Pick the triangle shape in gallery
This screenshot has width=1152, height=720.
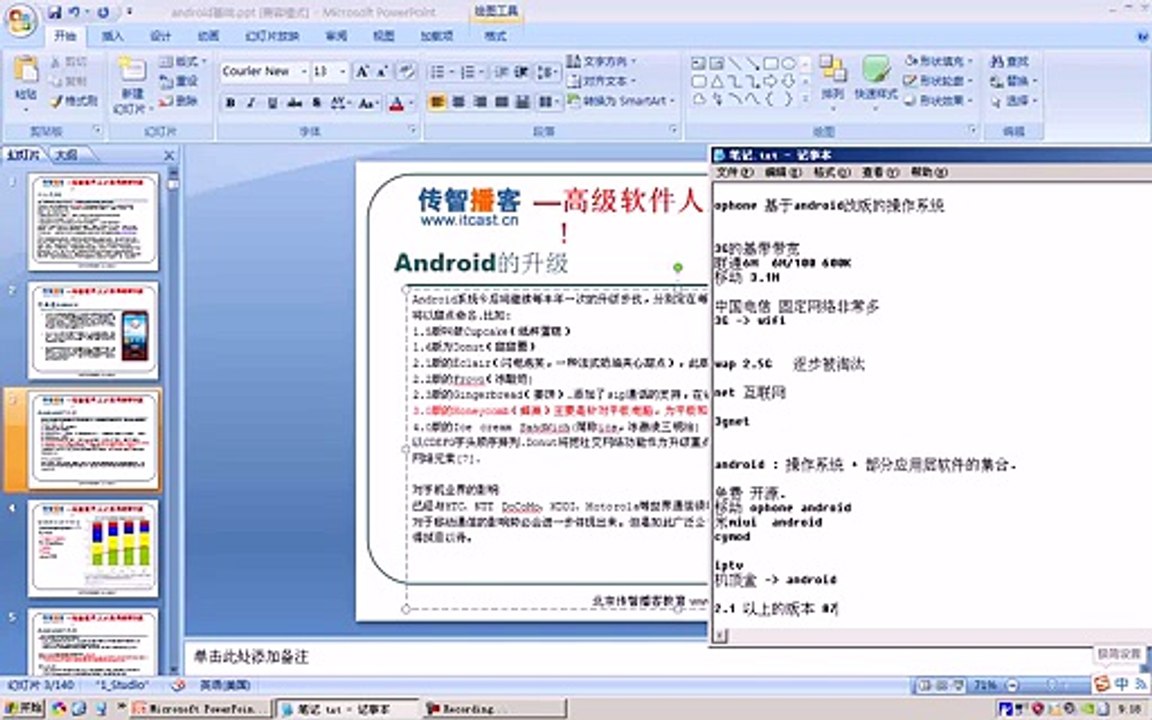(717, 81)
